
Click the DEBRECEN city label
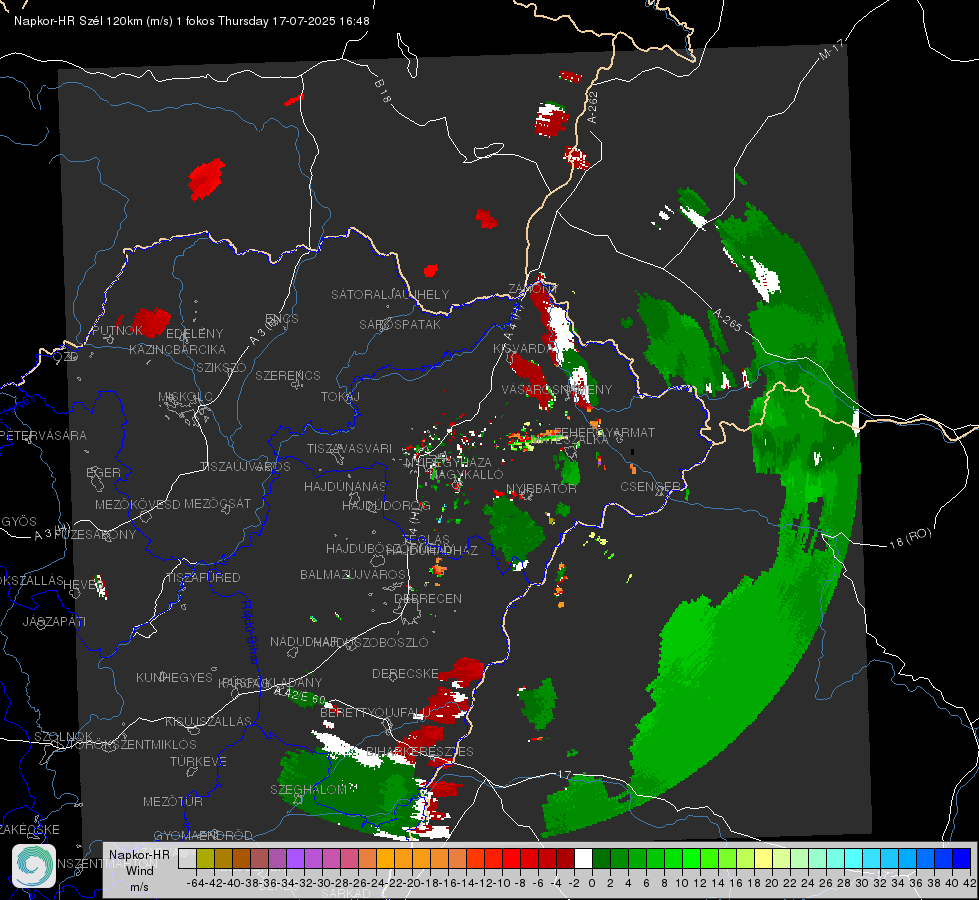[x=428, y=598]
